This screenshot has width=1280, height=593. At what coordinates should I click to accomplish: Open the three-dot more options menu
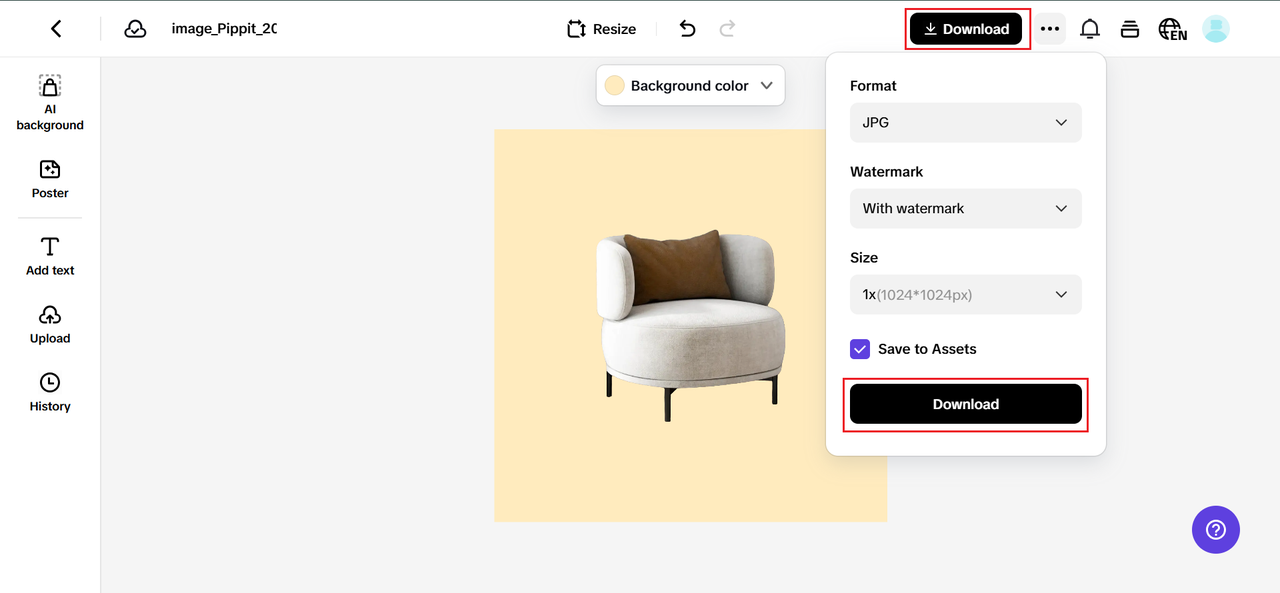click(1049, 29)
